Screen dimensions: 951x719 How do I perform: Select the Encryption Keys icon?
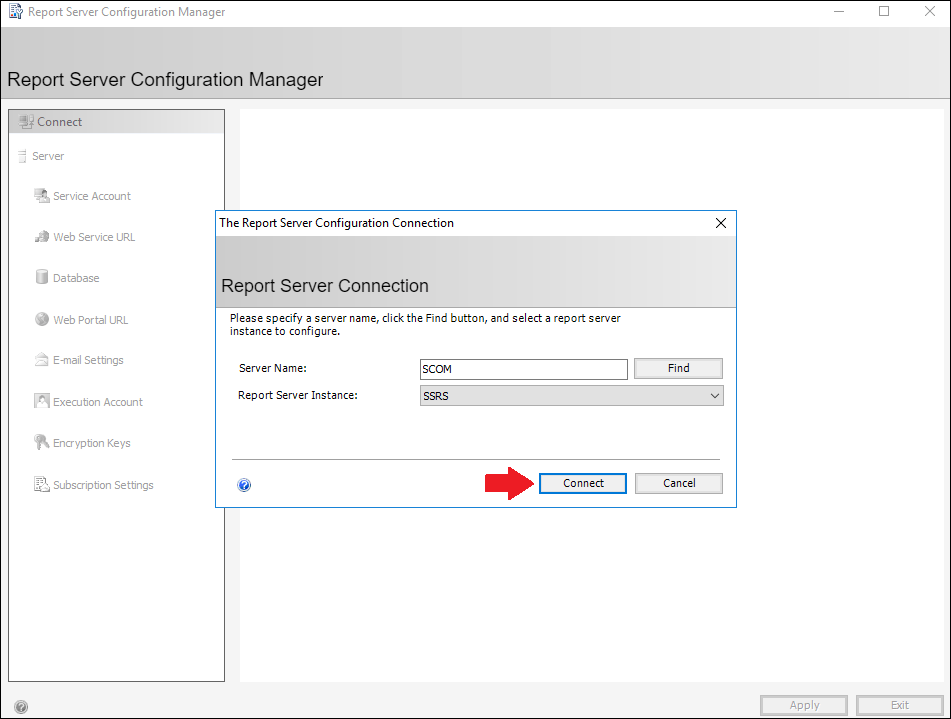[x=41, y=442]
